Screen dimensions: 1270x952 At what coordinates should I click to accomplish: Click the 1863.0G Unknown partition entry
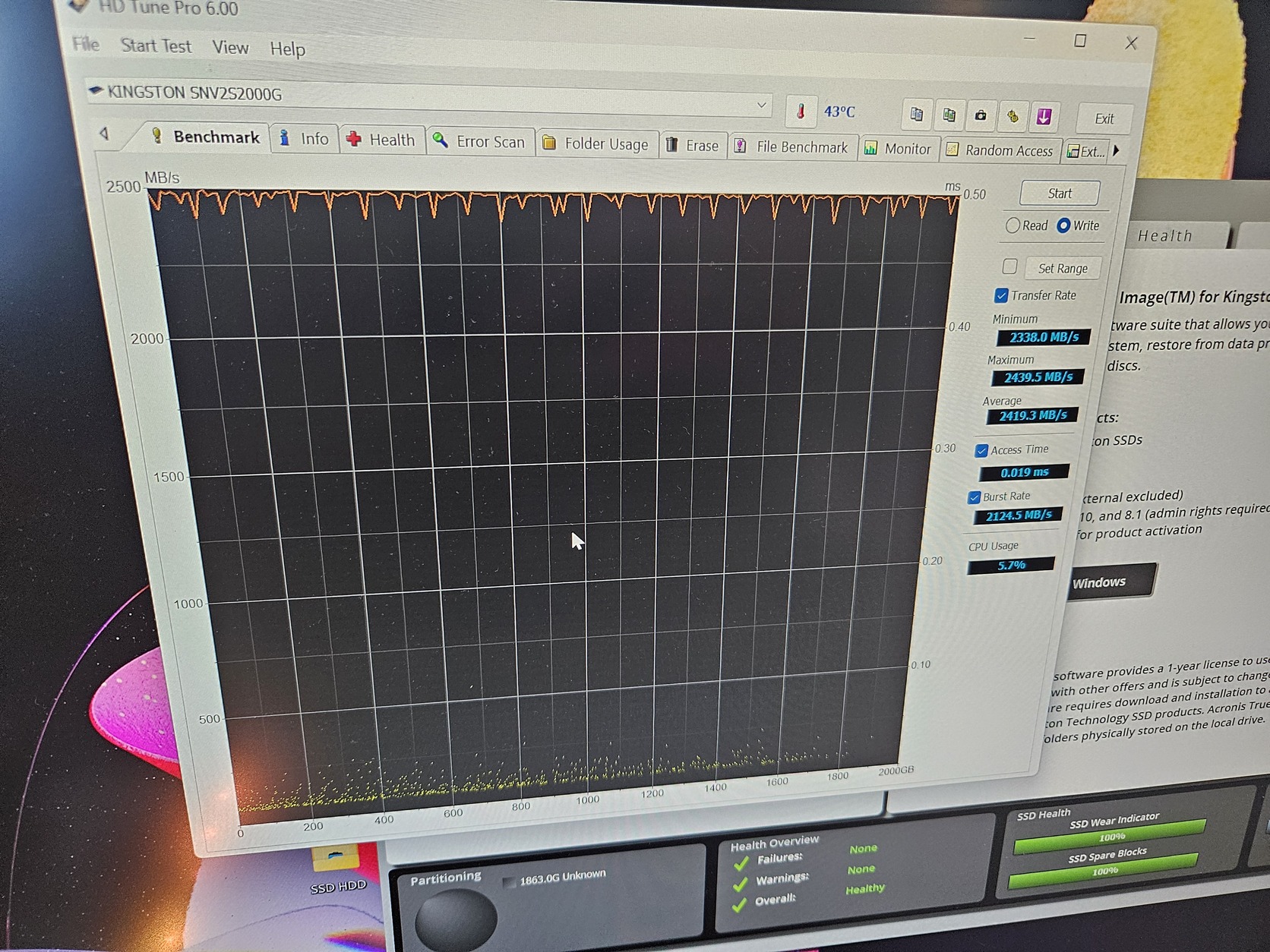coord(555,878)
